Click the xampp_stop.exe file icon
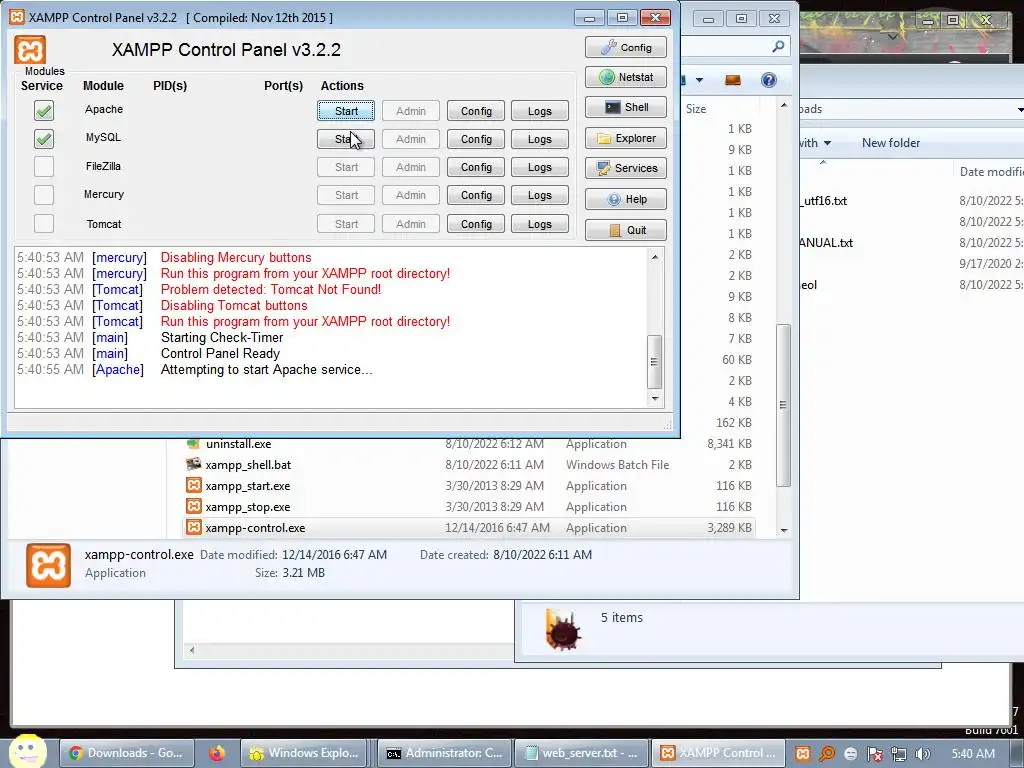The image size is (1024, 768). click(x=193, y=506)
